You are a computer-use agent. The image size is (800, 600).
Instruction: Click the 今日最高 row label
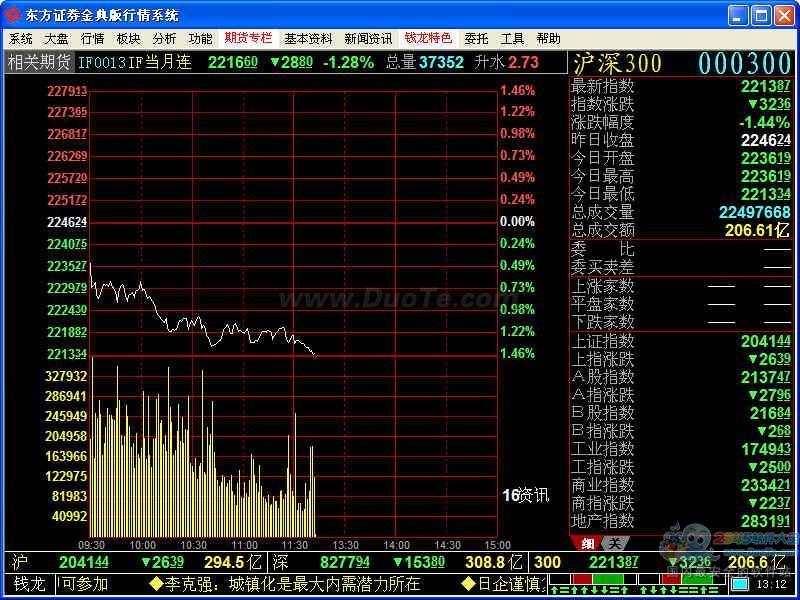coord(603,177)
